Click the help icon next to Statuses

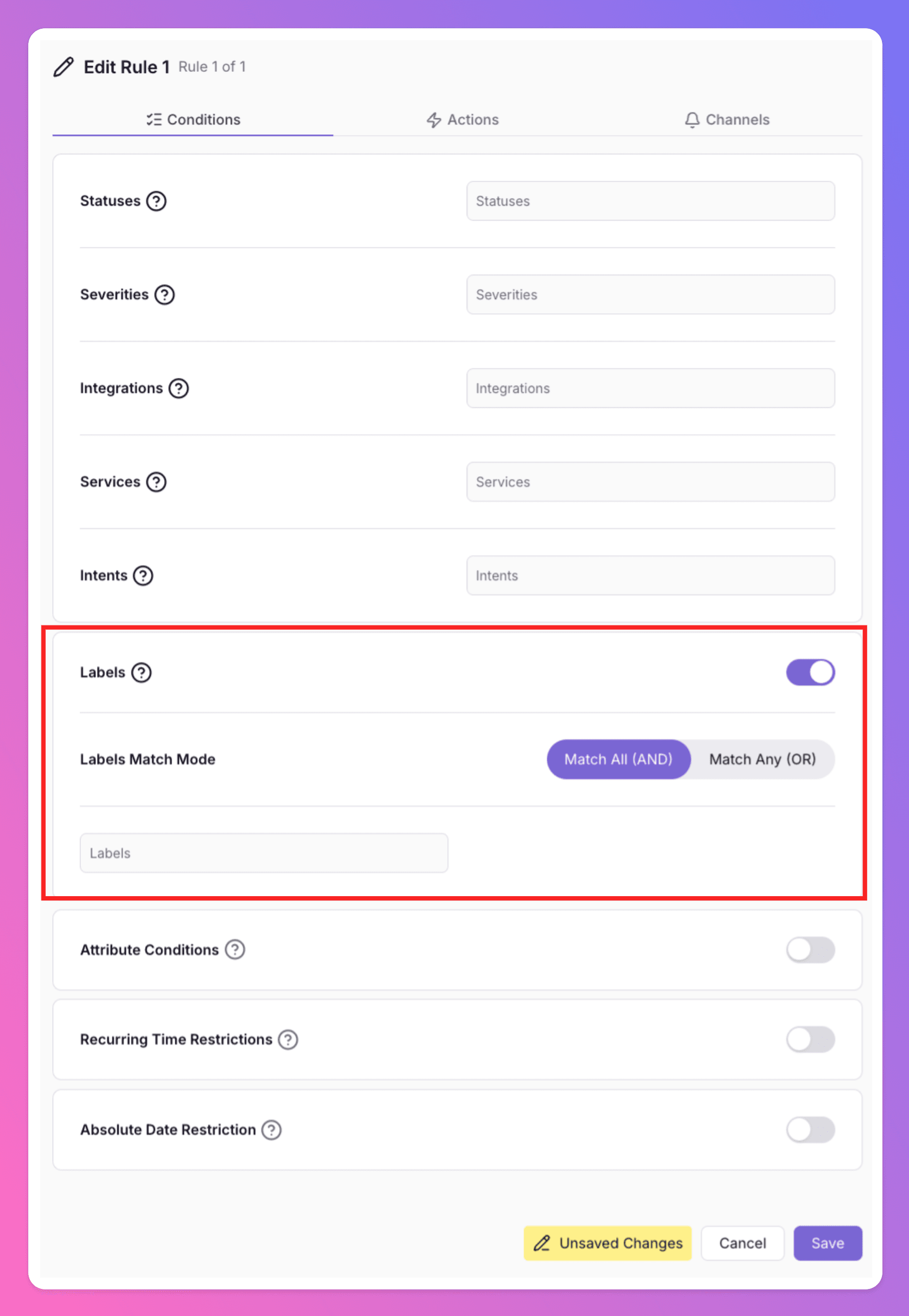(x=156, y=201)
